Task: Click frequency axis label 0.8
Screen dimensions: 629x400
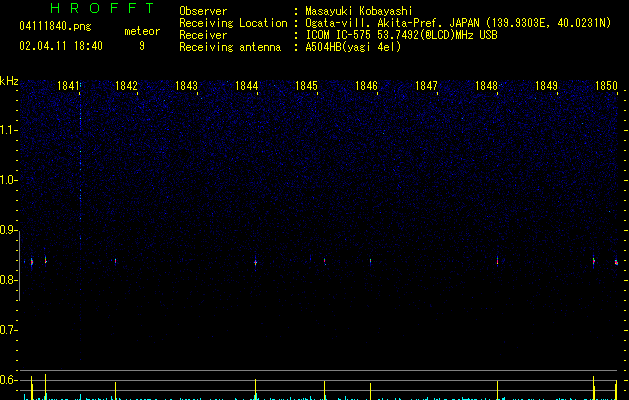Action: coord(8,280)
